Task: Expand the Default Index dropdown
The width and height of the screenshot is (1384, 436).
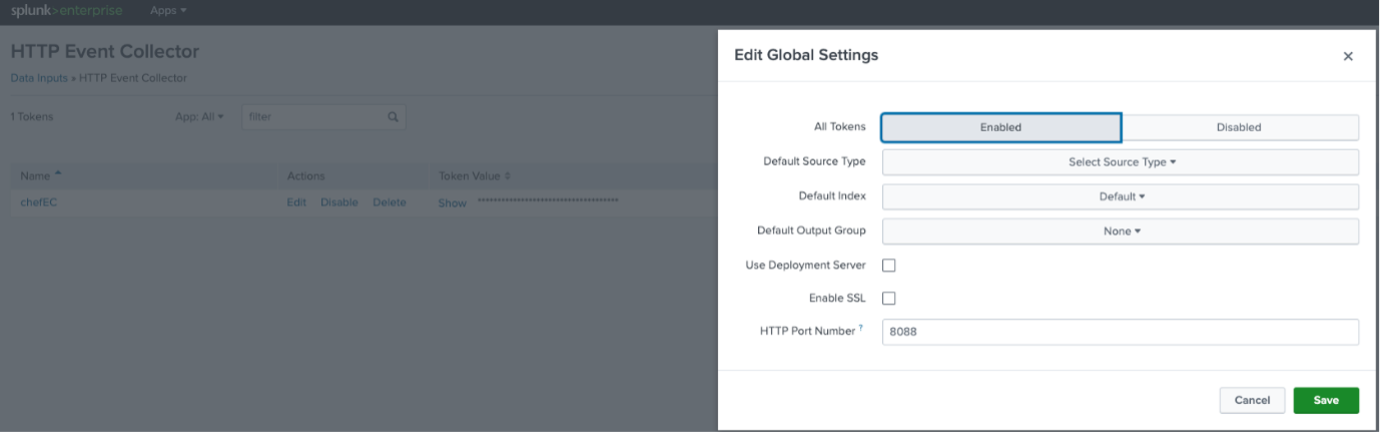Action: 1120,196
